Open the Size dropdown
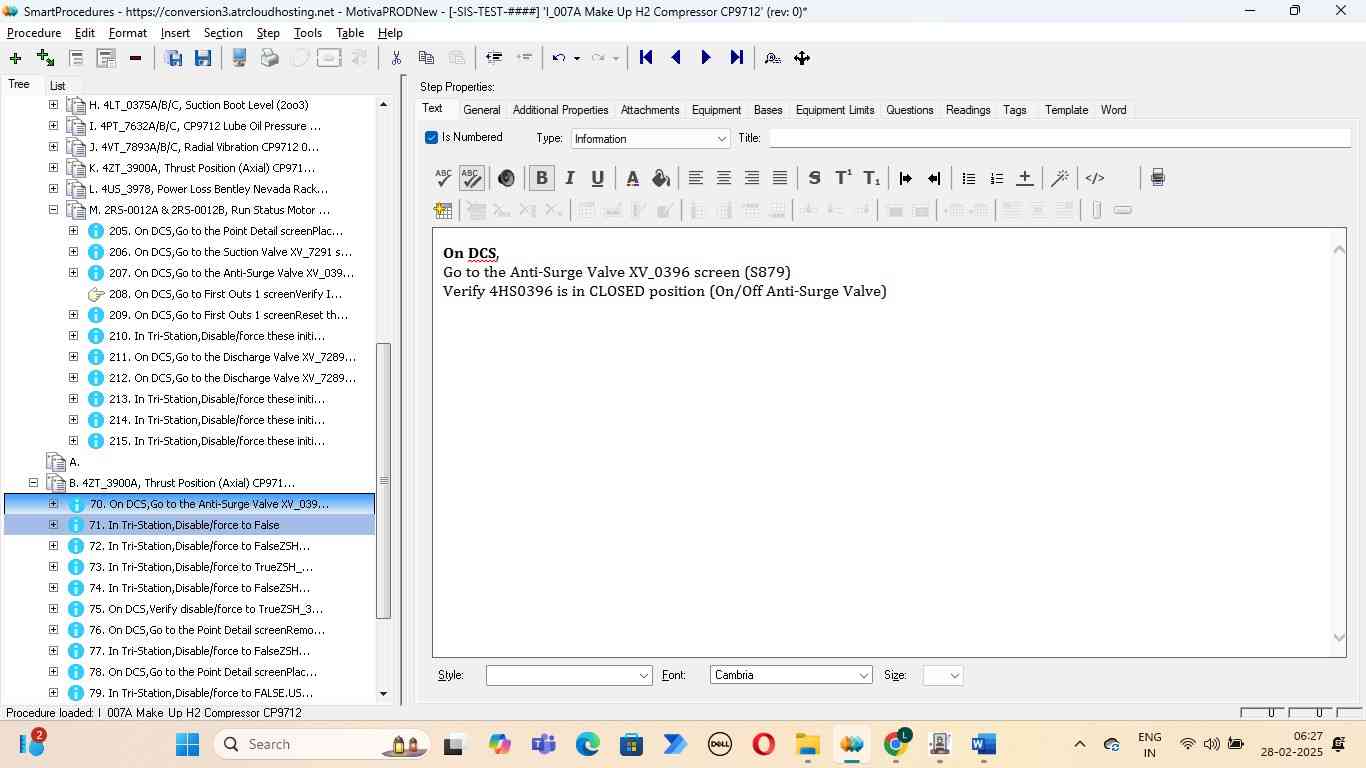Screen dimensions: 1366x768 [943, 675]
